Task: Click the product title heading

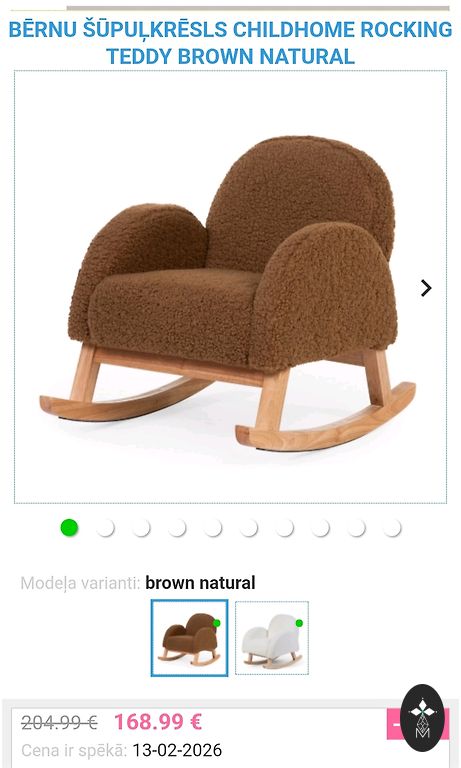Action: click(x=230, y=43)
